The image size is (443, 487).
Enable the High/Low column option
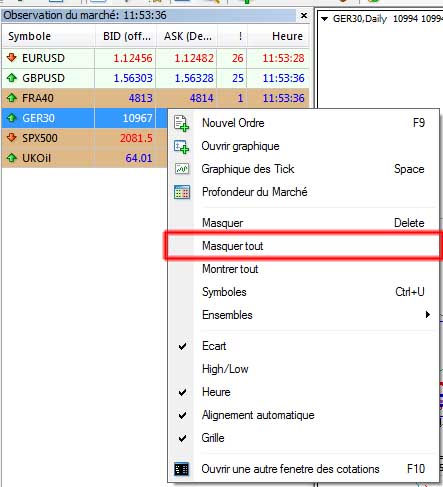(303, 369)
